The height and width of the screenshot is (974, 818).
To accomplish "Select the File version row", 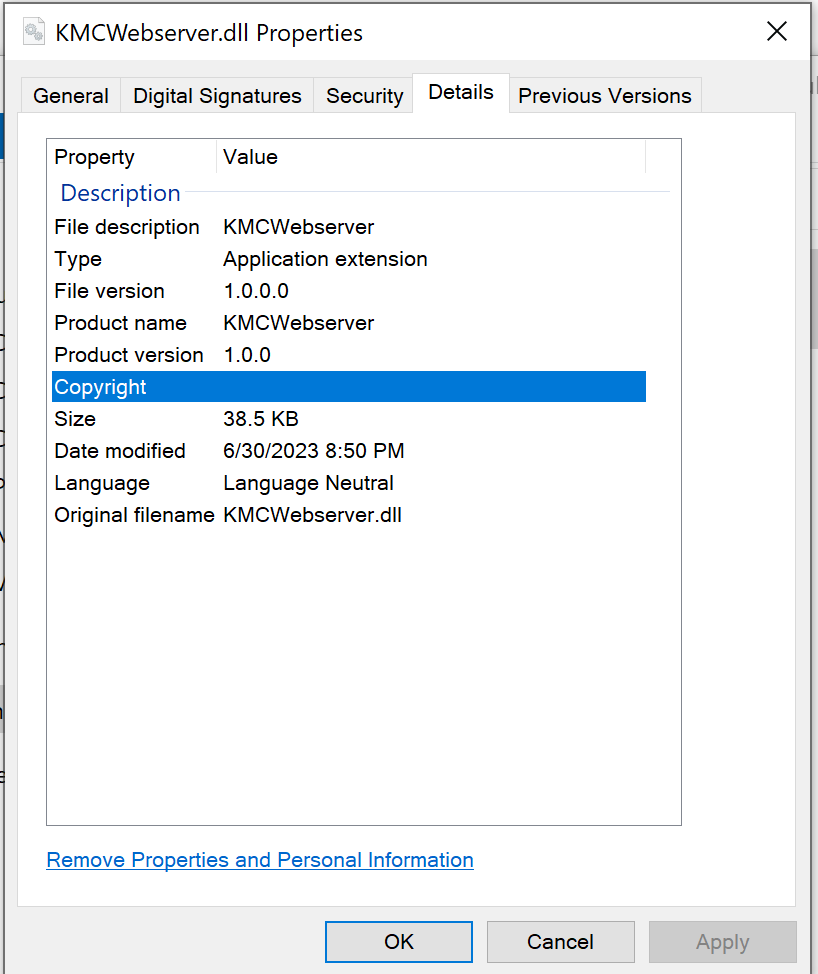I will click(109, 291).
